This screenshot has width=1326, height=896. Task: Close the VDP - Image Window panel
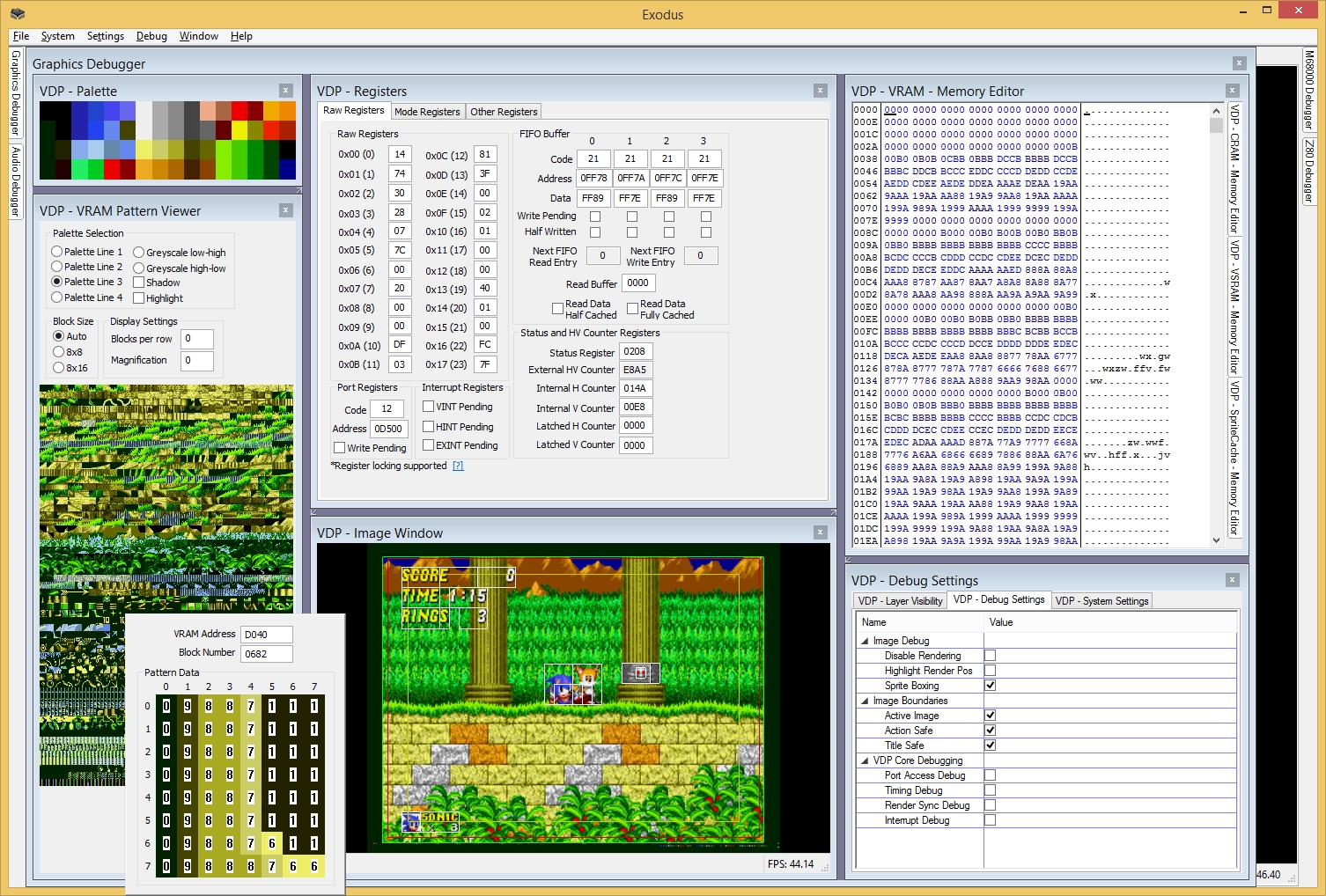tap(820, 532)
